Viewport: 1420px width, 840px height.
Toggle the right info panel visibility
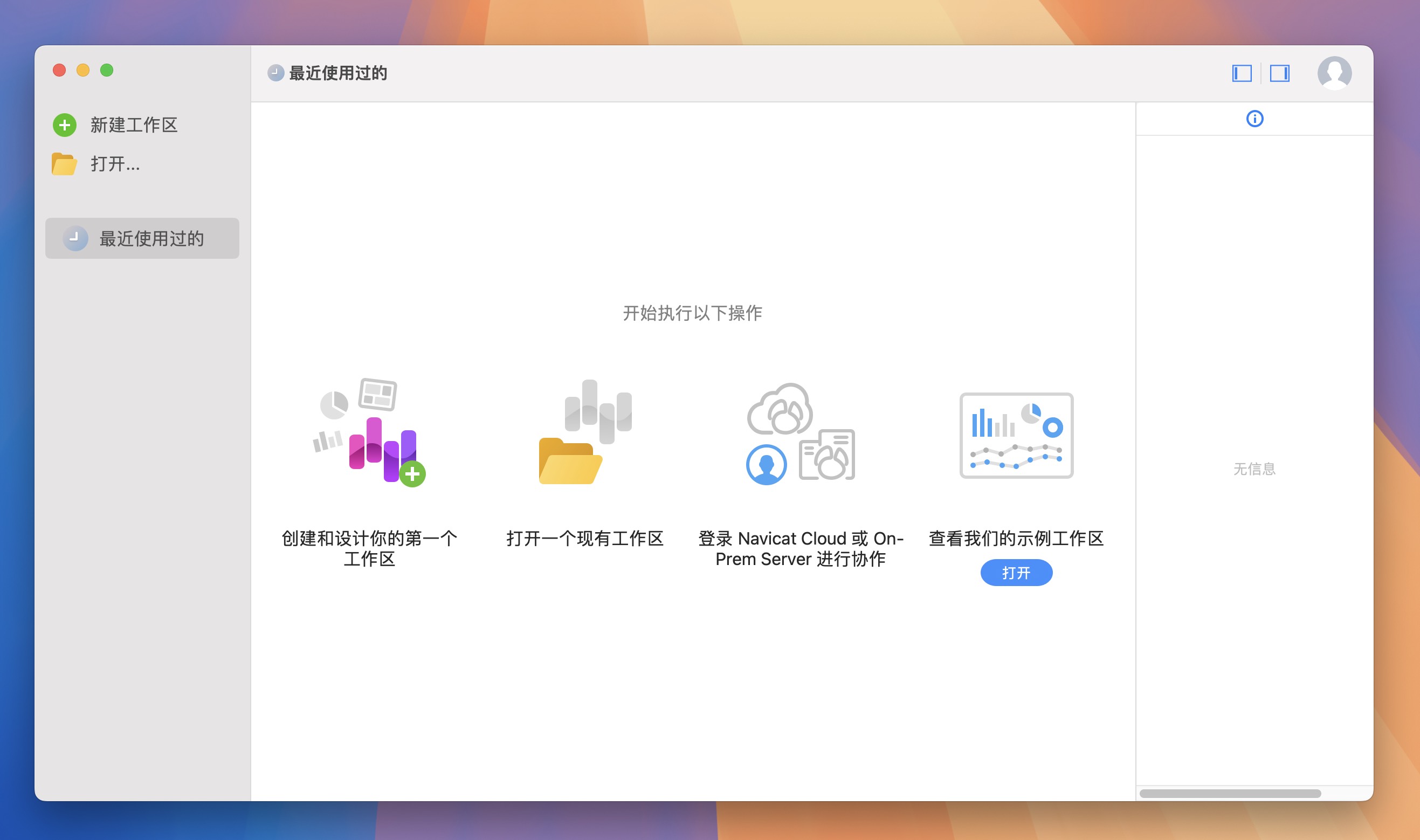coord(1279,73)
